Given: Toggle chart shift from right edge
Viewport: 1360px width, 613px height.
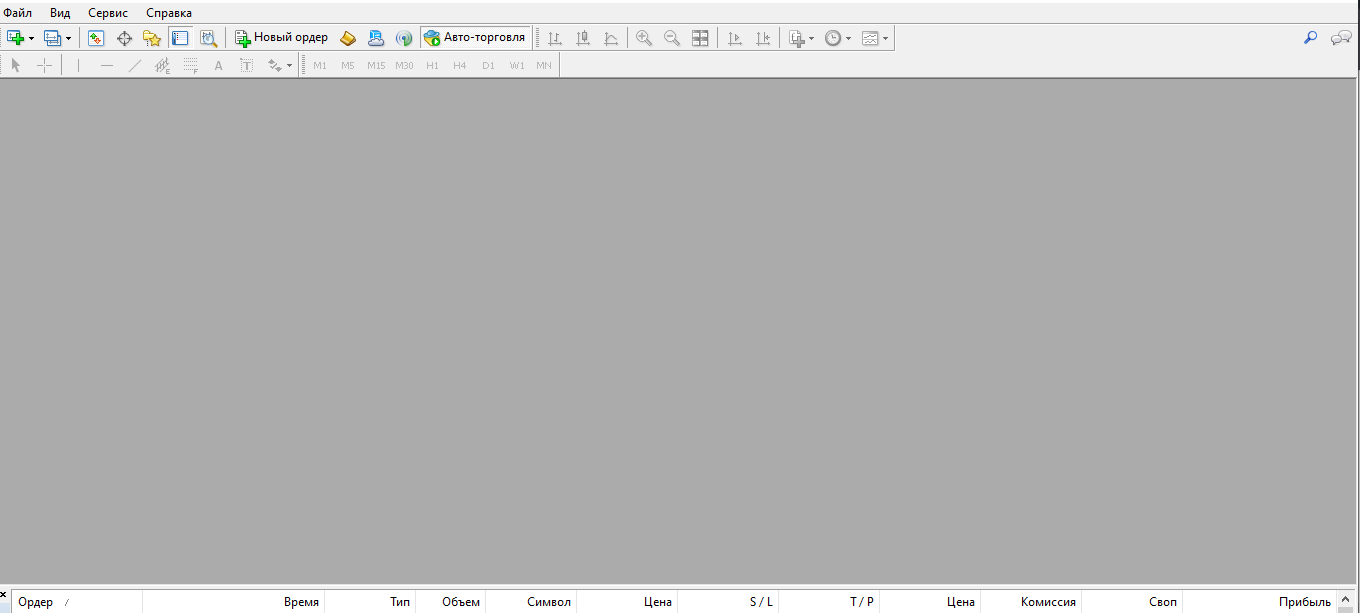Looking at the screenshot, I should point(763,38).
